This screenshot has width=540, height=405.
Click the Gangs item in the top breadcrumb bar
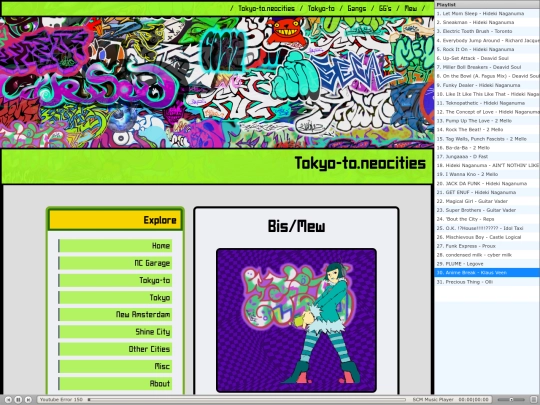pyautogui.click(x=356, y=8)
